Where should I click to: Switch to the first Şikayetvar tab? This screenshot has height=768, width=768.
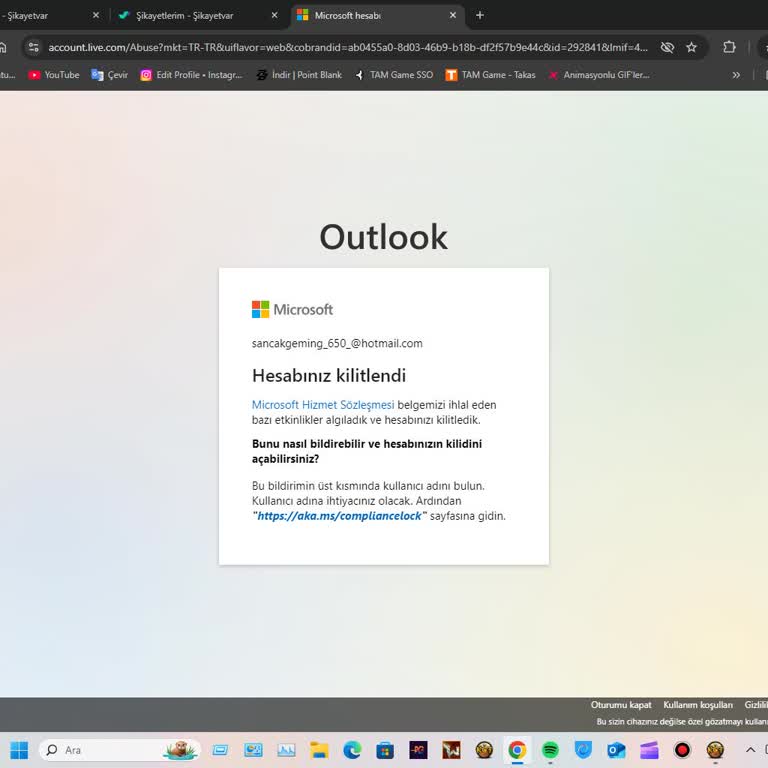coord(49,16)
